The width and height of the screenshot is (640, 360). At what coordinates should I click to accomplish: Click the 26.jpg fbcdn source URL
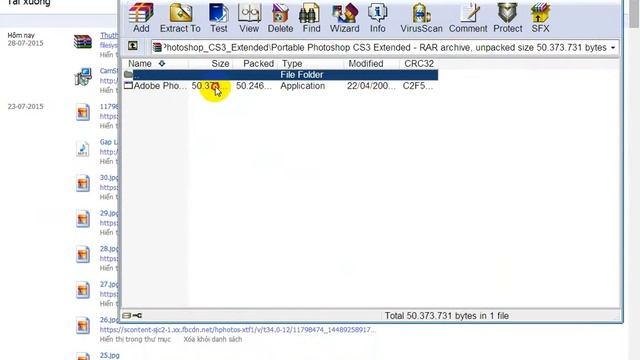pyautogui.click(x=238, y=329)
